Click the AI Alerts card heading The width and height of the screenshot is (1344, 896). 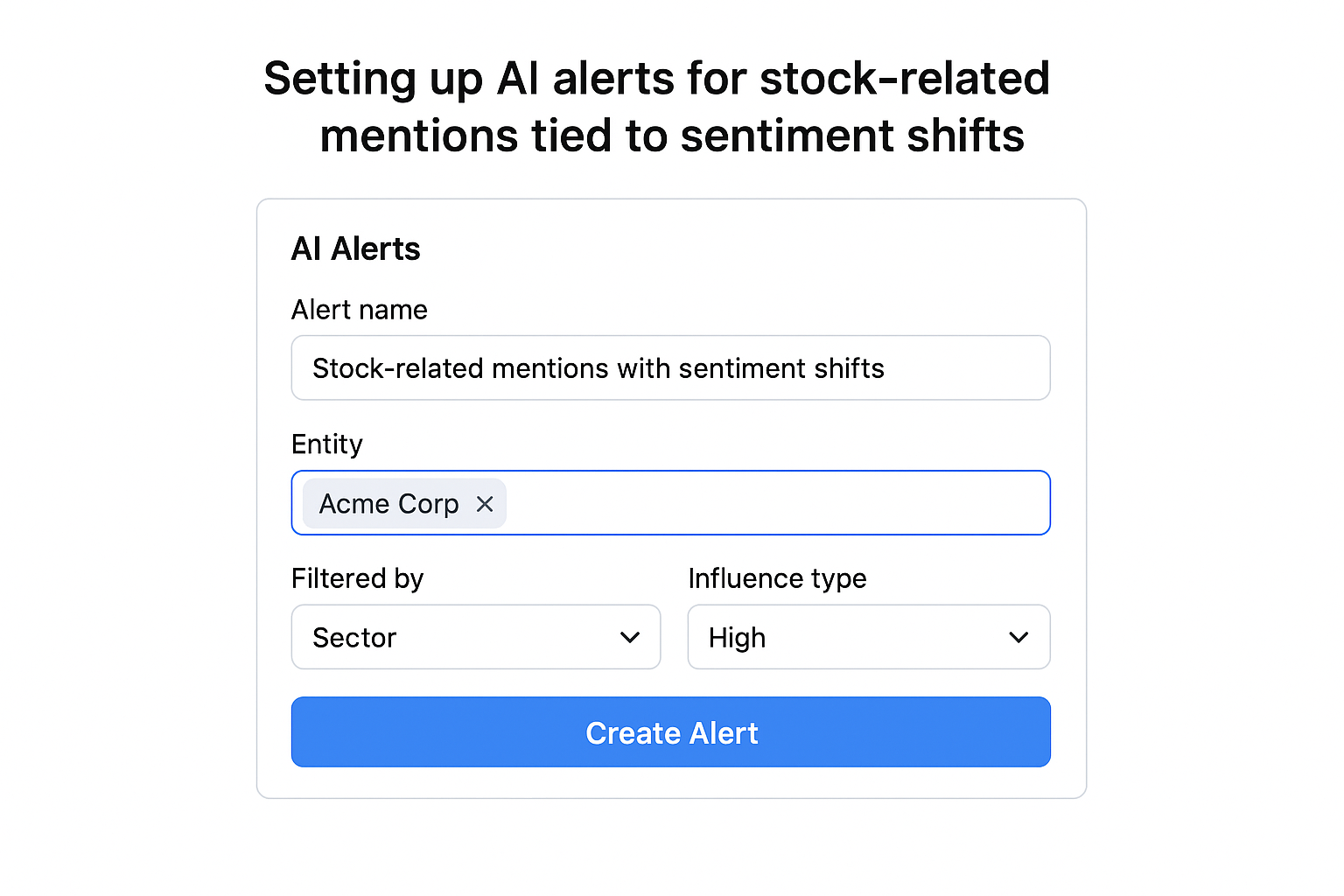(x=355, y=249)
